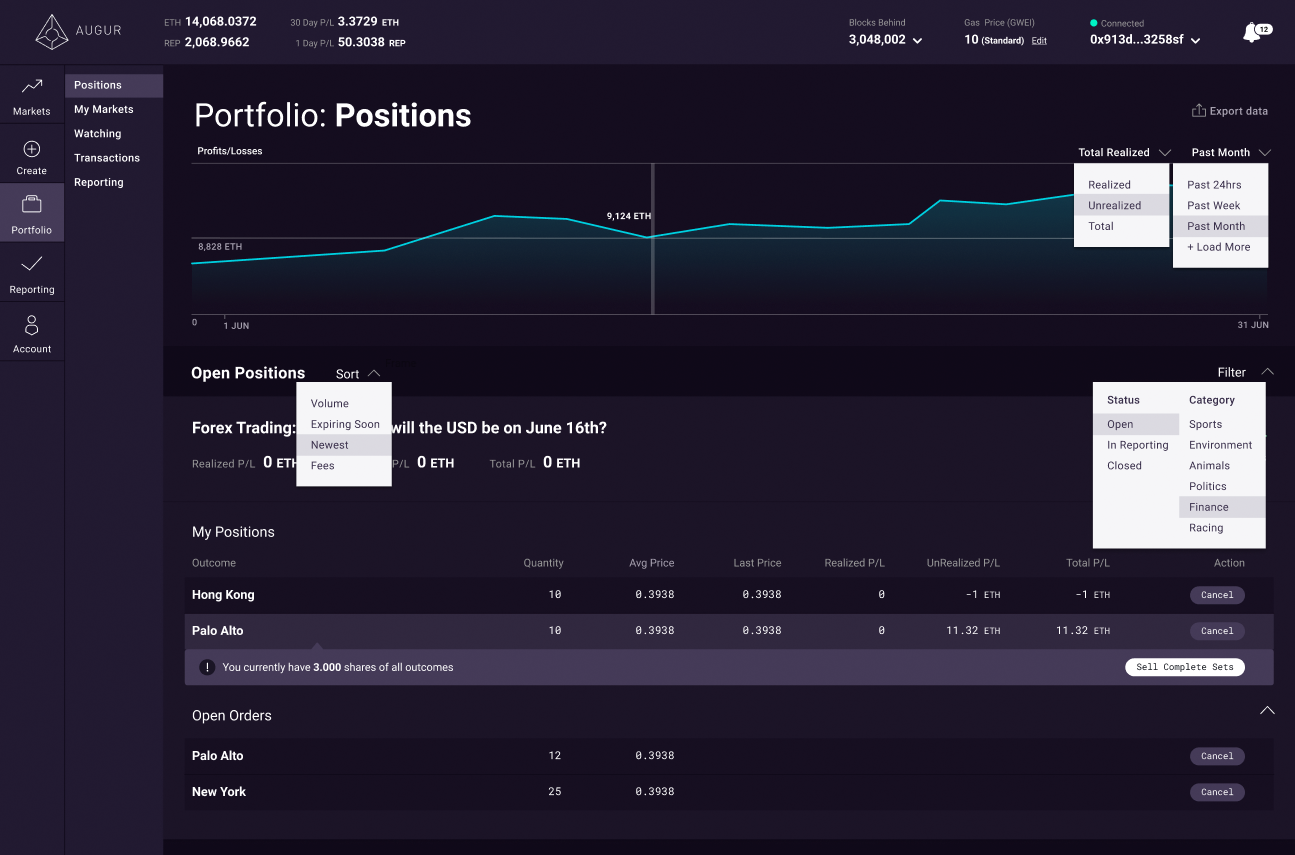Open Reporting from the left sidebar

(x=31, y=272)
